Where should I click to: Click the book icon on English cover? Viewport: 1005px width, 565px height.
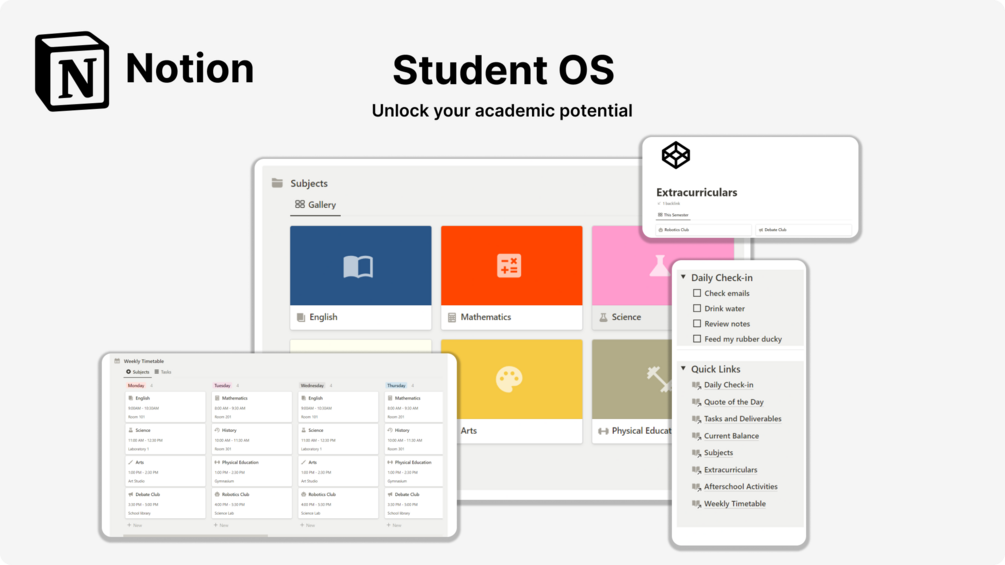(358, 266)
